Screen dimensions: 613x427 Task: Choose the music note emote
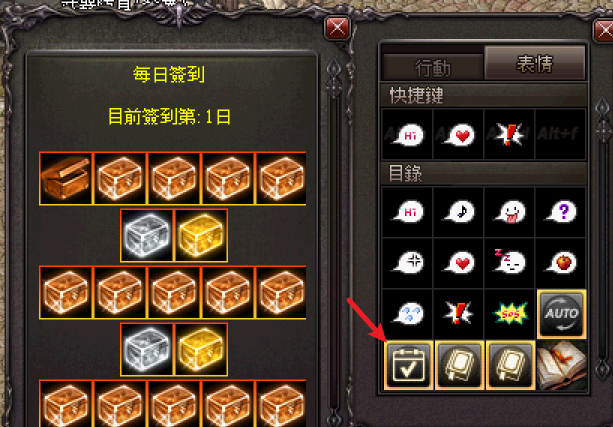point(459,212)
